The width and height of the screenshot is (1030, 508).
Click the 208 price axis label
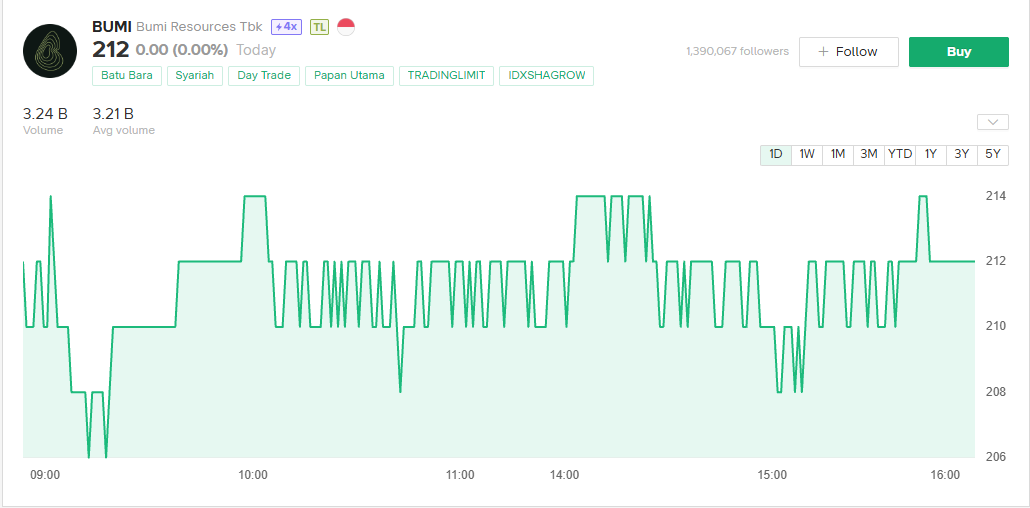(996, 392)
